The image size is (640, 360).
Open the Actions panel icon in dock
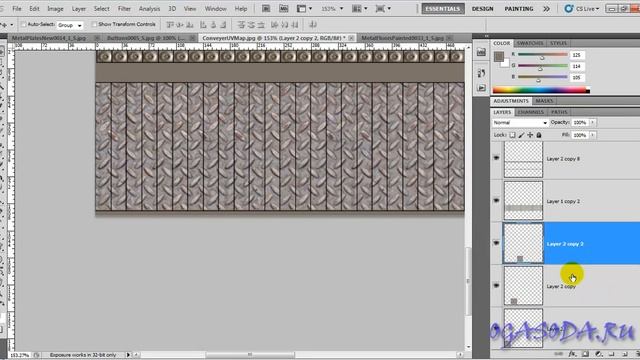481,87
